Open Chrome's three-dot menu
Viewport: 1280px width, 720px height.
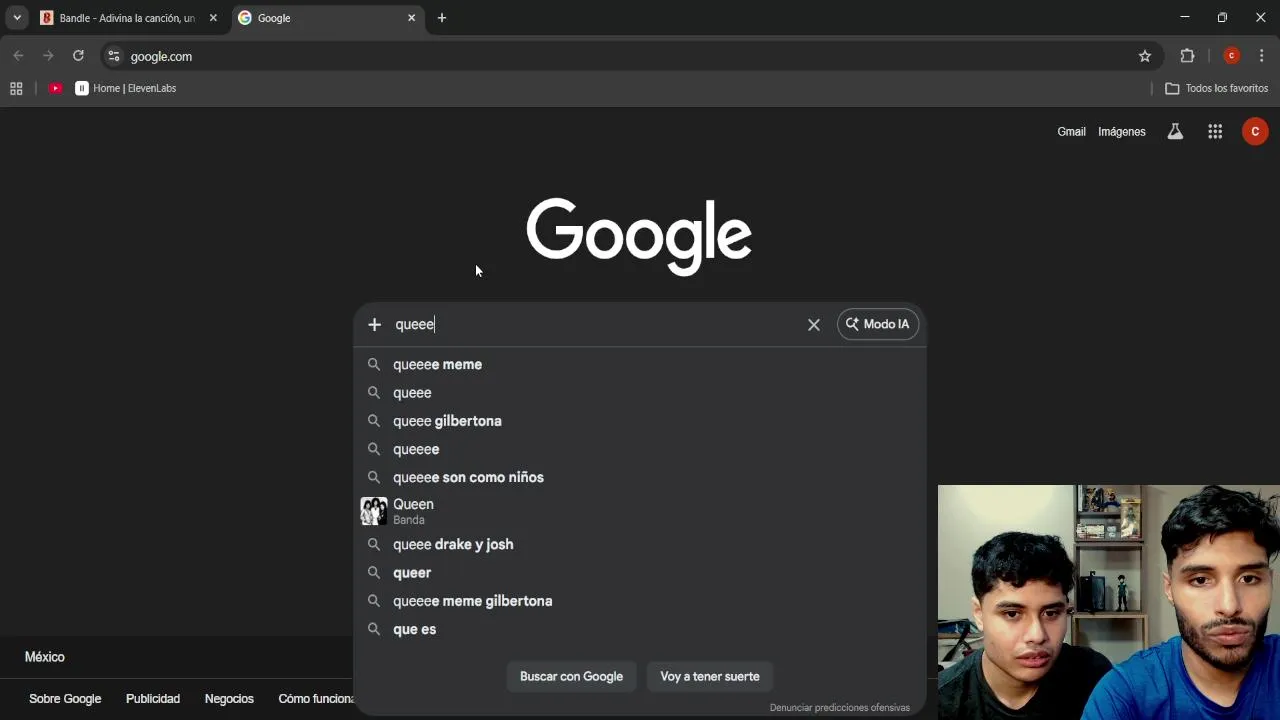[x=1262, y=56]
